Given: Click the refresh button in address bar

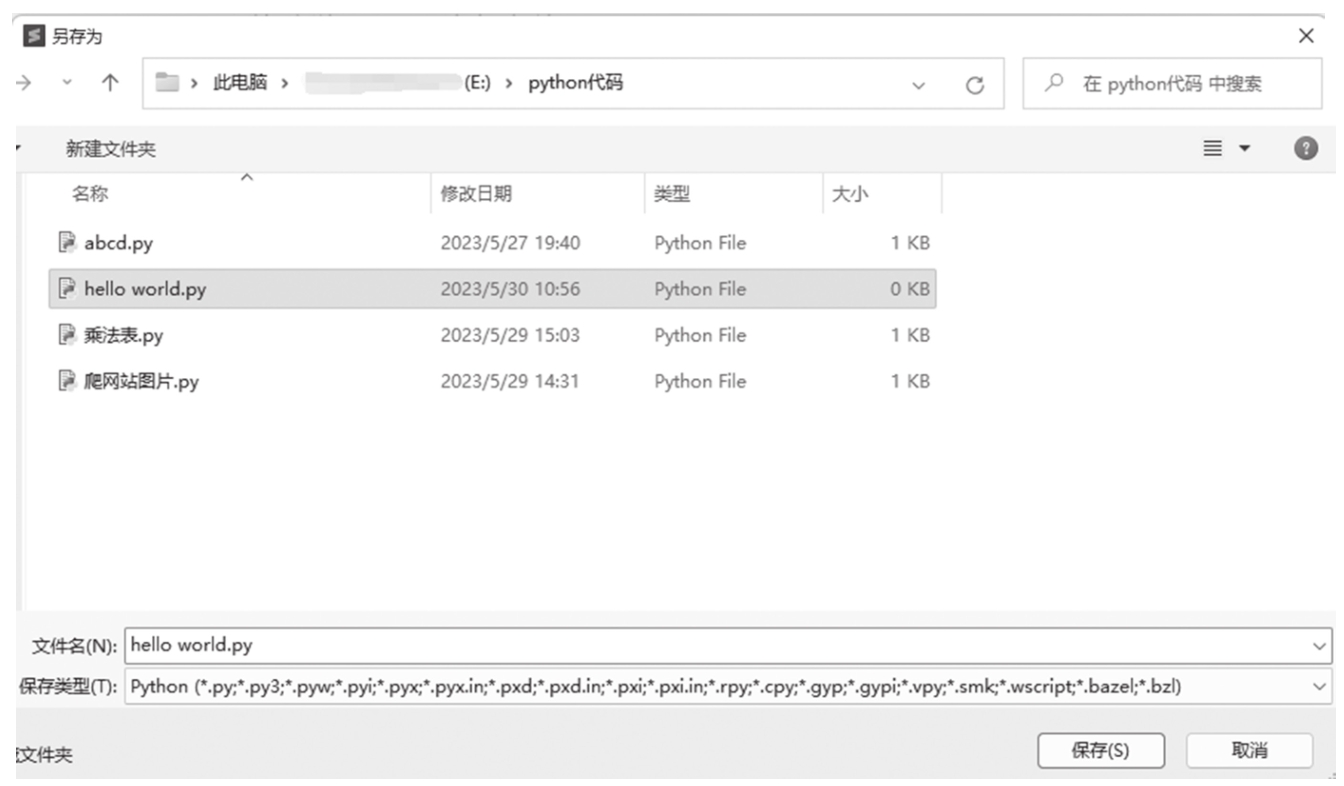Looking at the screenshot, I should [975, 86].
